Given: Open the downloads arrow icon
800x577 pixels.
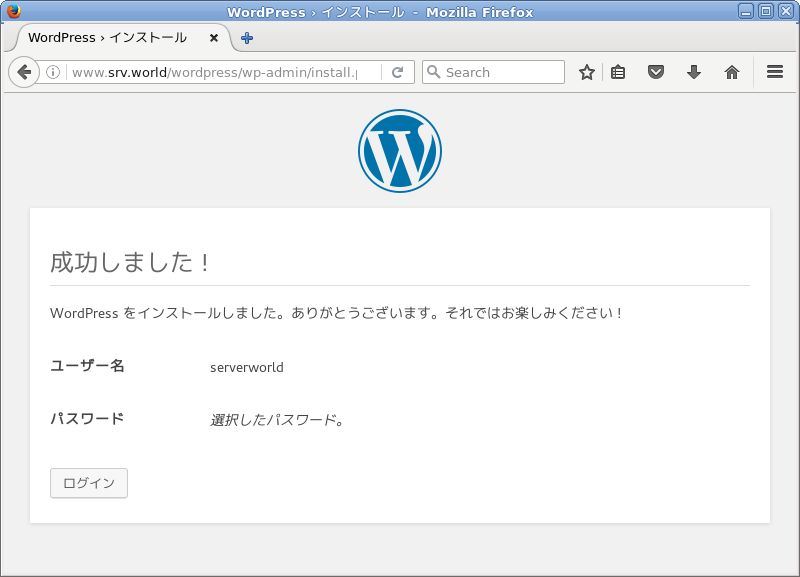Looking at the screenshot, I should click(x=693, y=72).
